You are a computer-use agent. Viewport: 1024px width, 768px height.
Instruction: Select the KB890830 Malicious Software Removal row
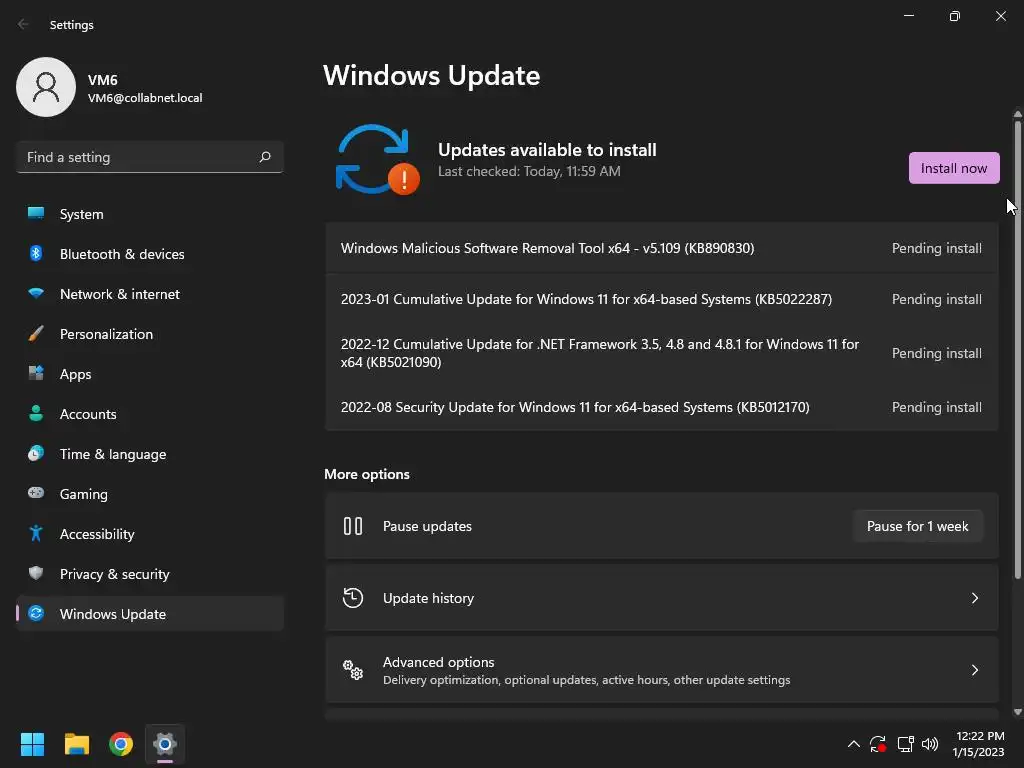[661, 248]
